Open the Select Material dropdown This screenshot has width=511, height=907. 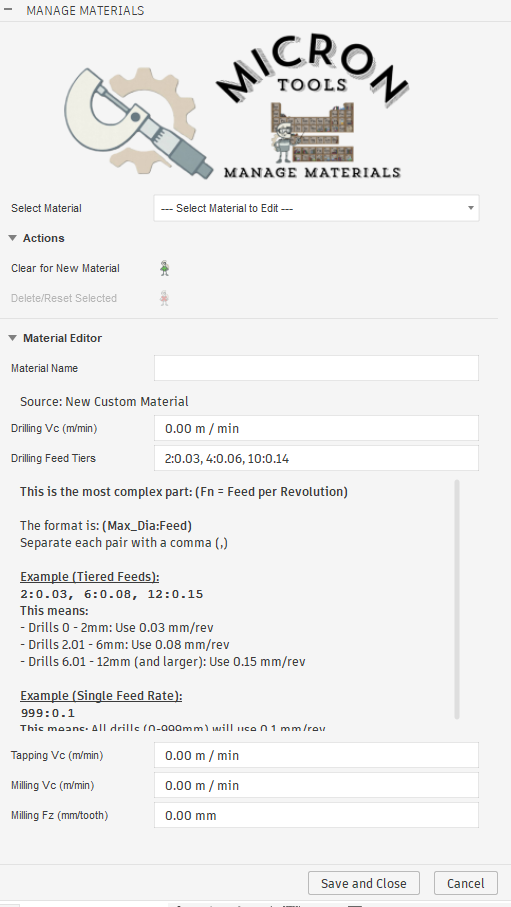pos(316,208)
